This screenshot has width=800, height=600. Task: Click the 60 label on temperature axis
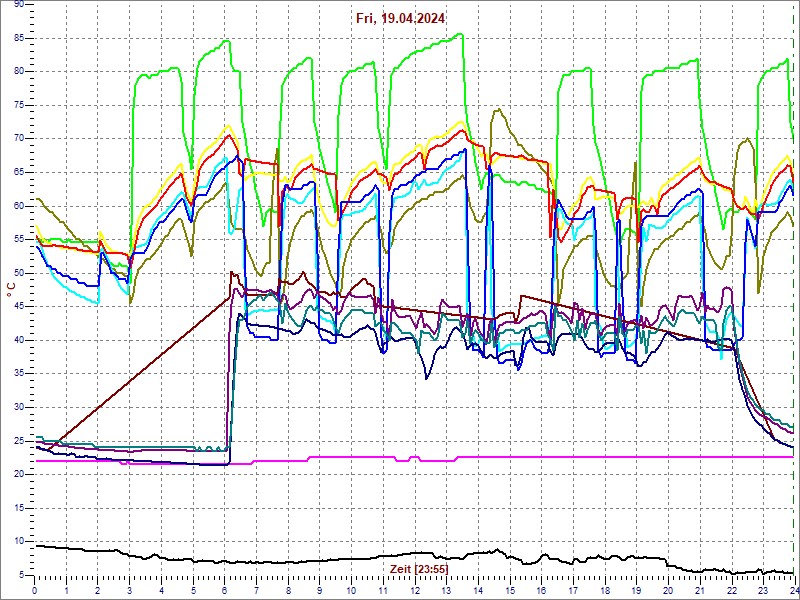pyautogui.click(x=20, y=206)
